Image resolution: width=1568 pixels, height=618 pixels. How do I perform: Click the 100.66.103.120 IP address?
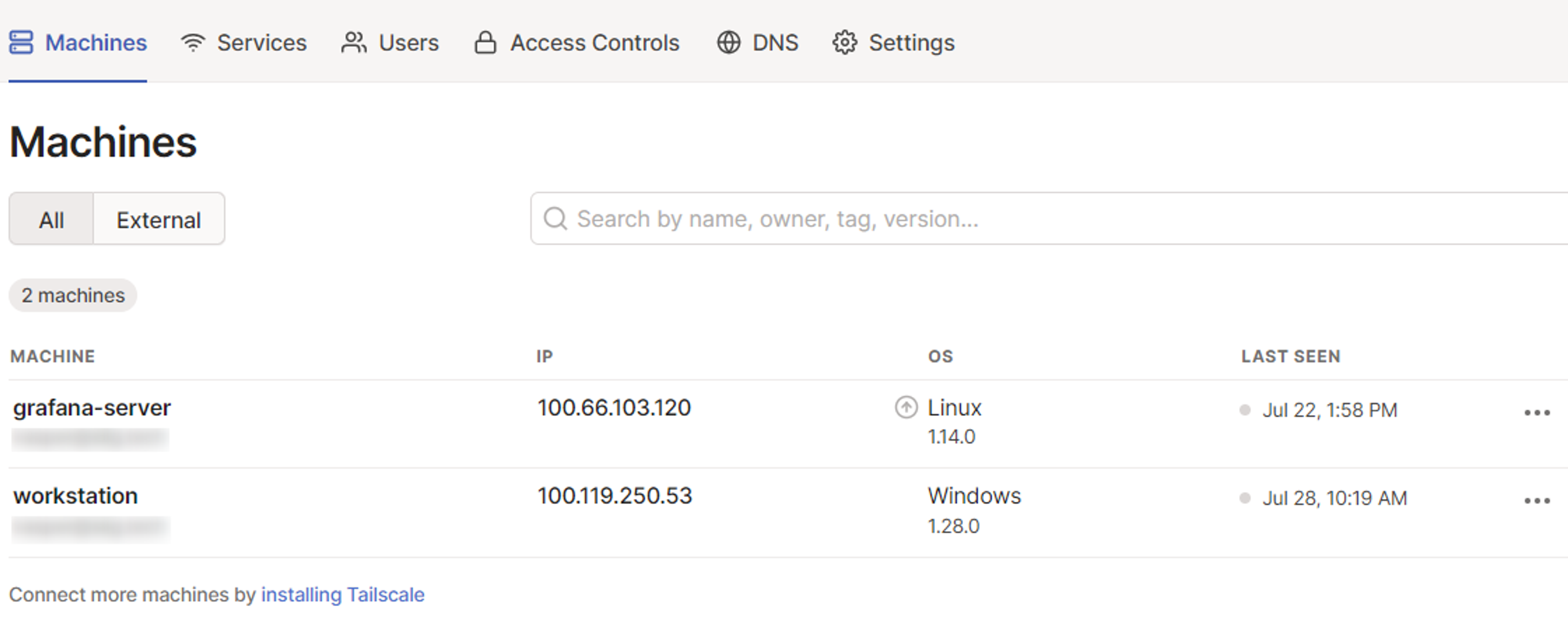coord(614,407)
